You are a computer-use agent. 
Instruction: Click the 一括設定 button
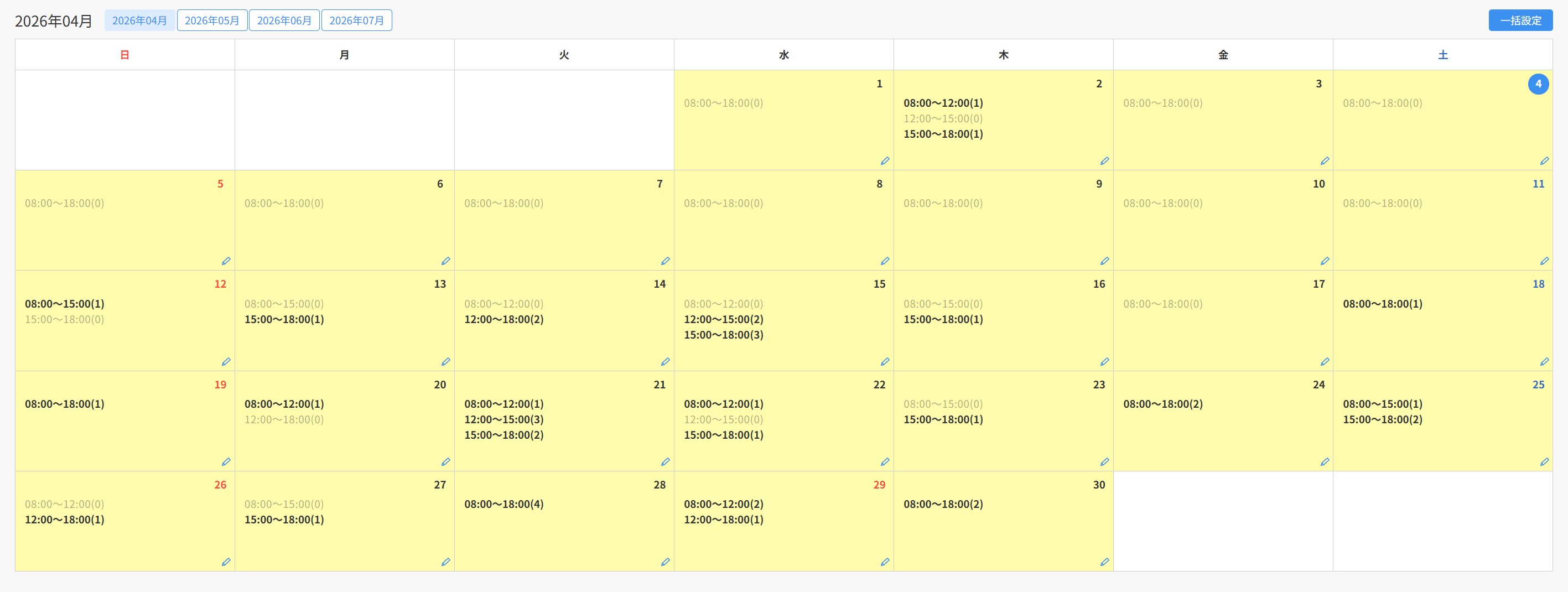pos(1520,20)
